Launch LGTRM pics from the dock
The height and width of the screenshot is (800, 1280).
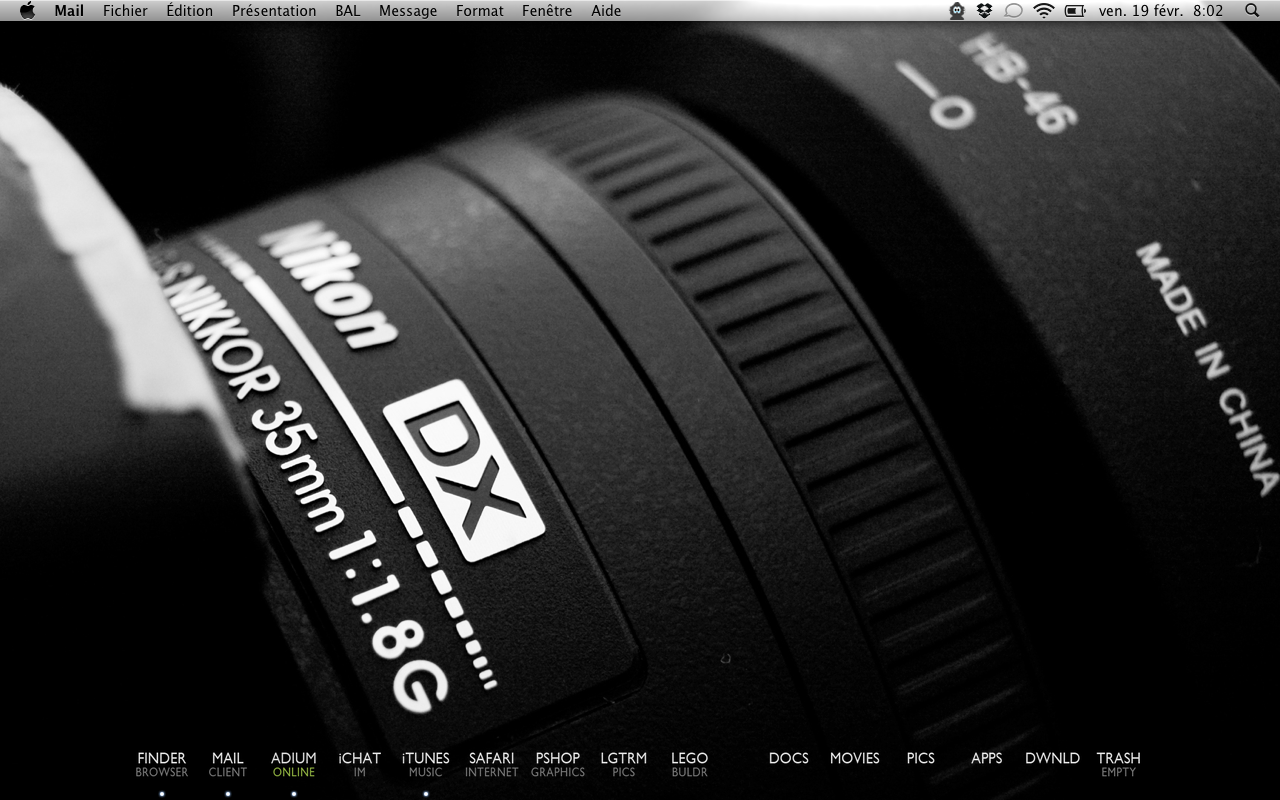624,765
